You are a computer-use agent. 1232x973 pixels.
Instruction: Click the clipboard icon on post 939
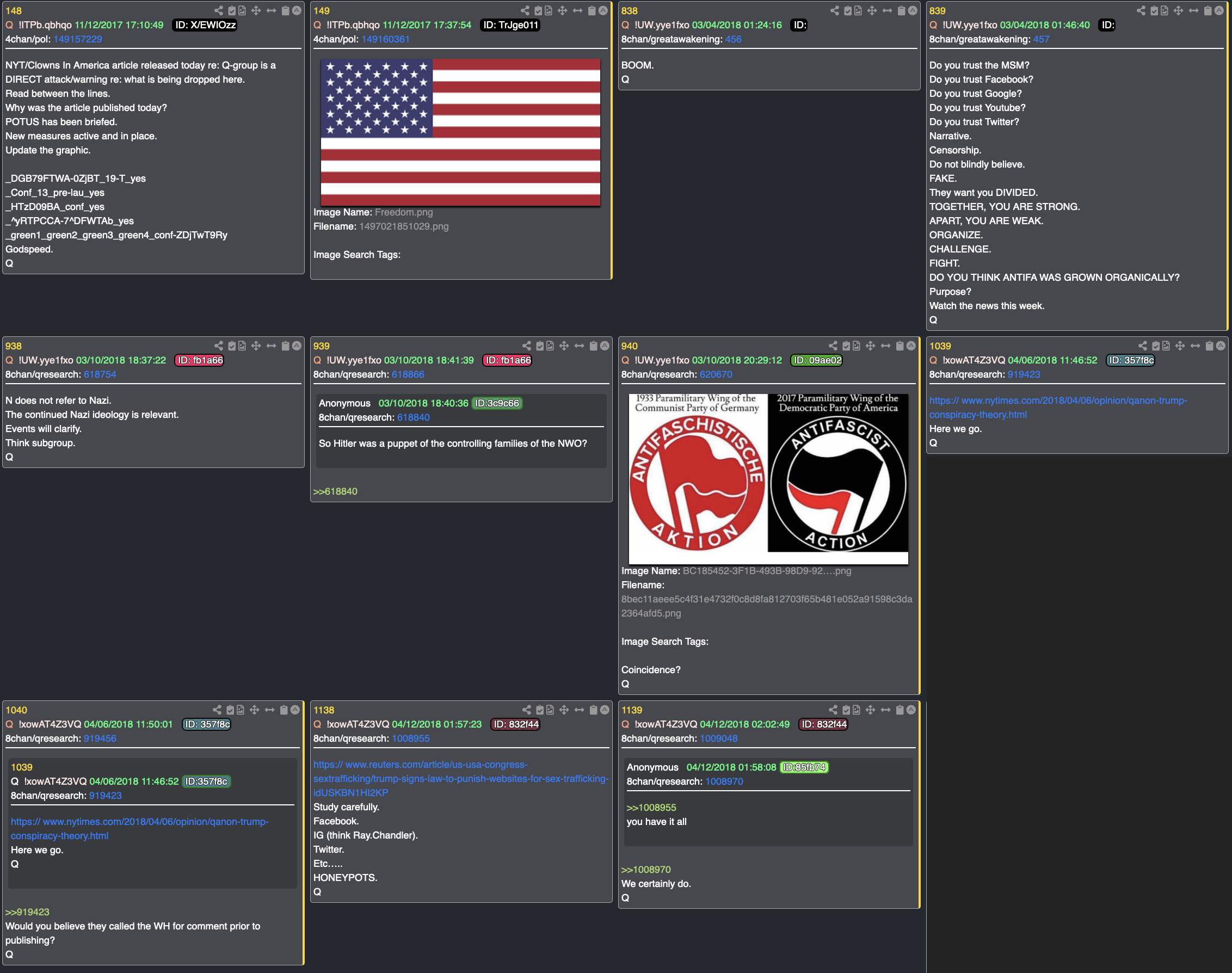click(594, 346)
